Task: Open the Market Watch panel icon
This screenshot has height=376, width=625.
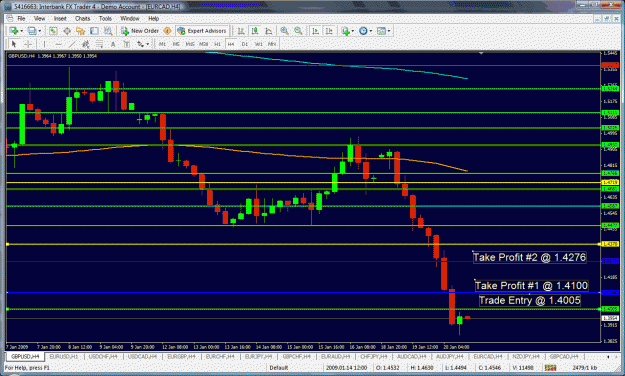Action: pyautogui.click(x=53, y=31)
